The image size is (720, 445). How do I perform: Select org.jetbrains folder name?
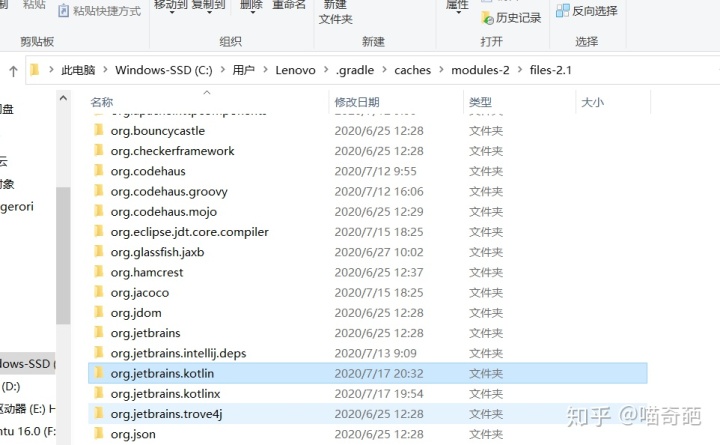pos(145,333)
